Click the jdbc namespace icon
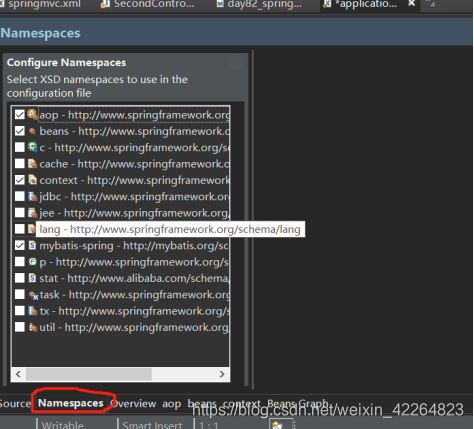 point(32,196)
